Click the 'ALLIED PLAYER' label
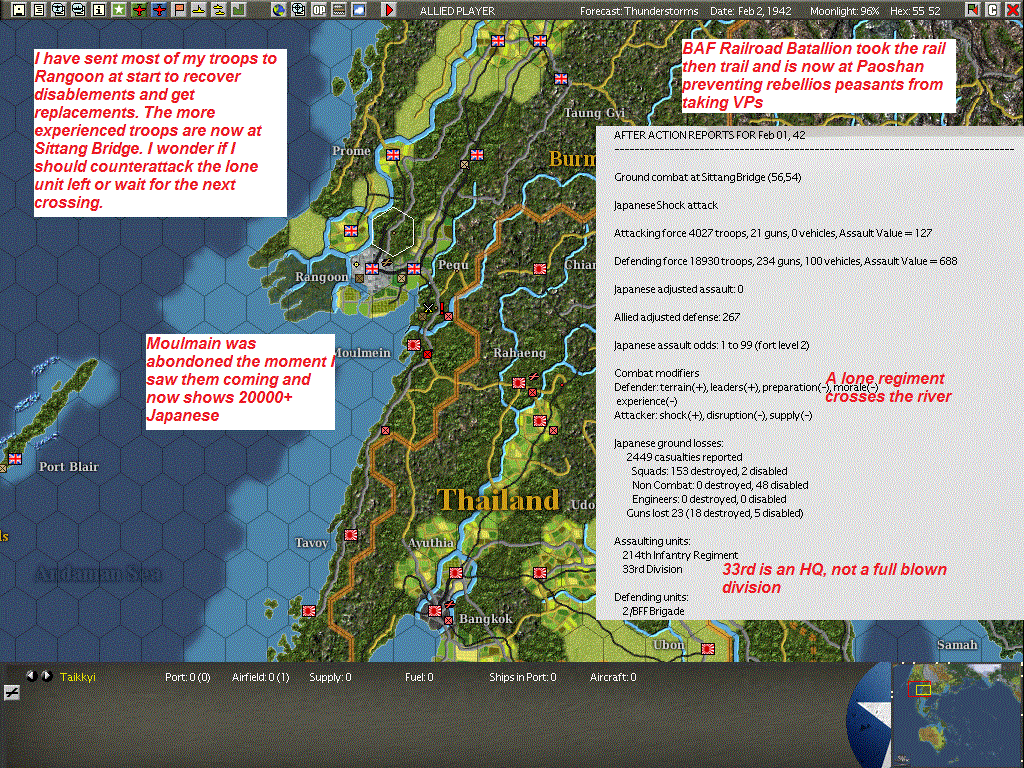1024x768 pixels. click(457, 11)
